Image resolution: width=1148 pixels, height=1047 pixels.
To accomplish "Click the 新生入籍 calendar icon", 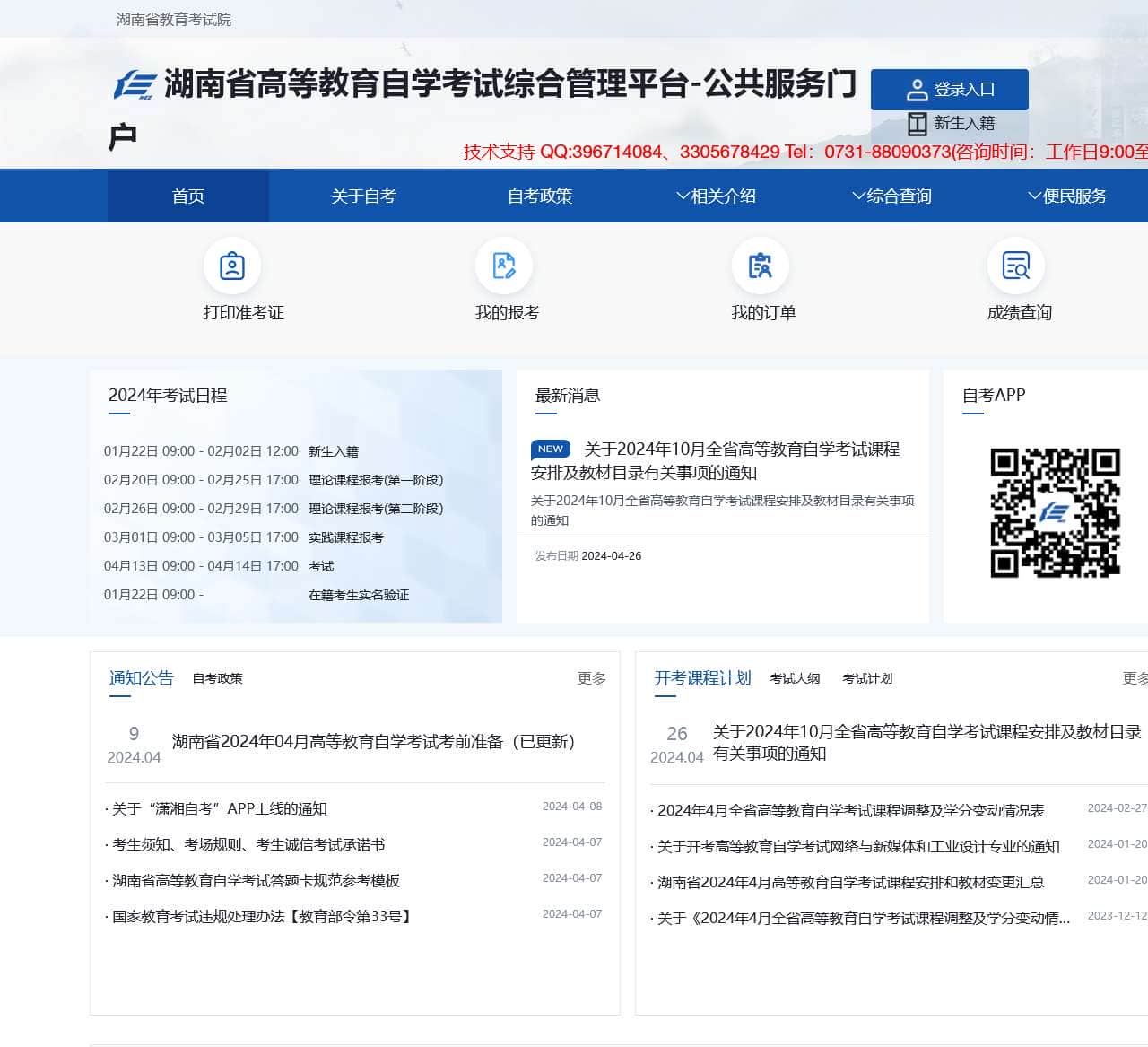I will tap(916, 123).
